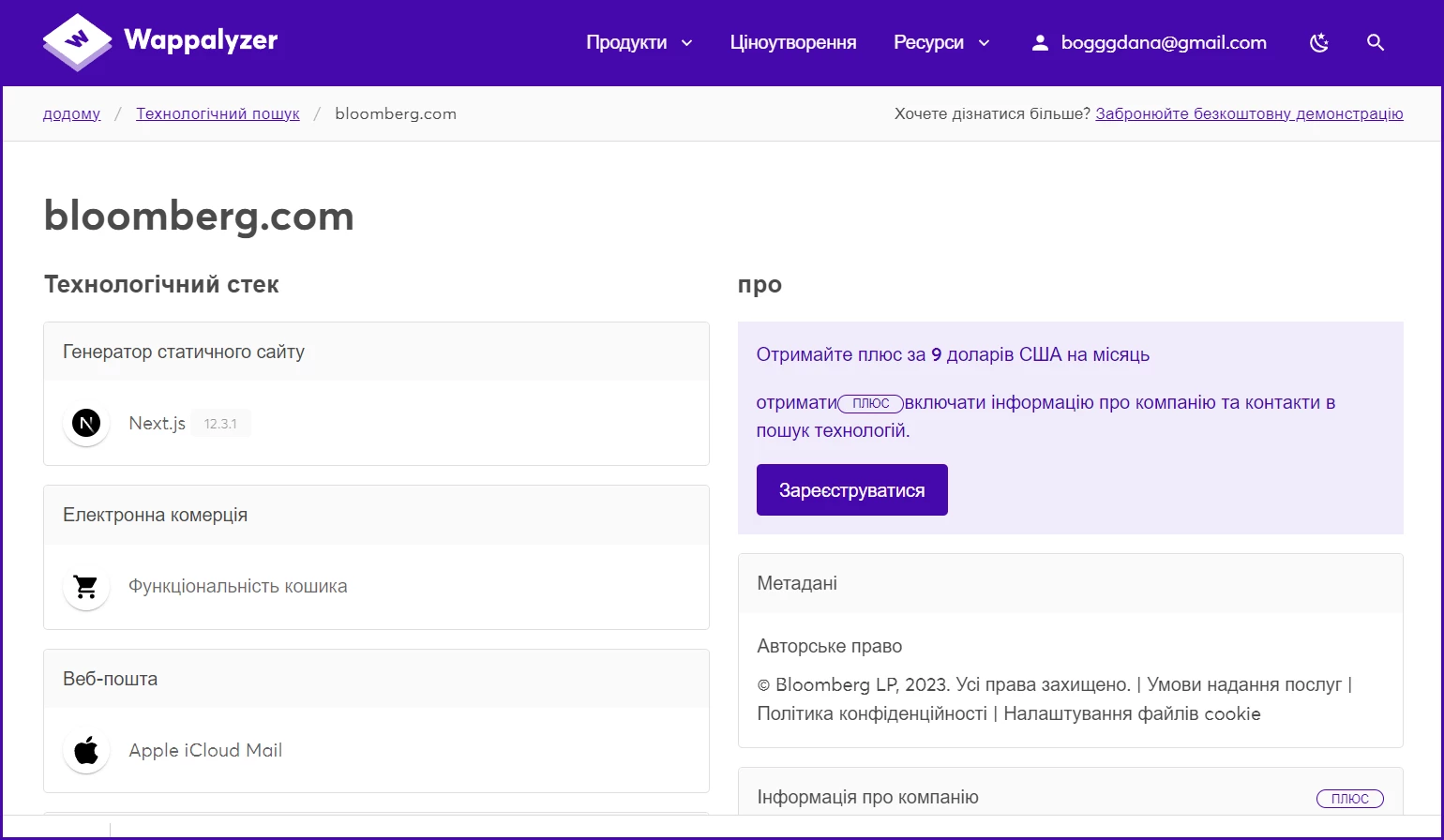Click the Веб-пошта category heading

click(x=110, y=679)
